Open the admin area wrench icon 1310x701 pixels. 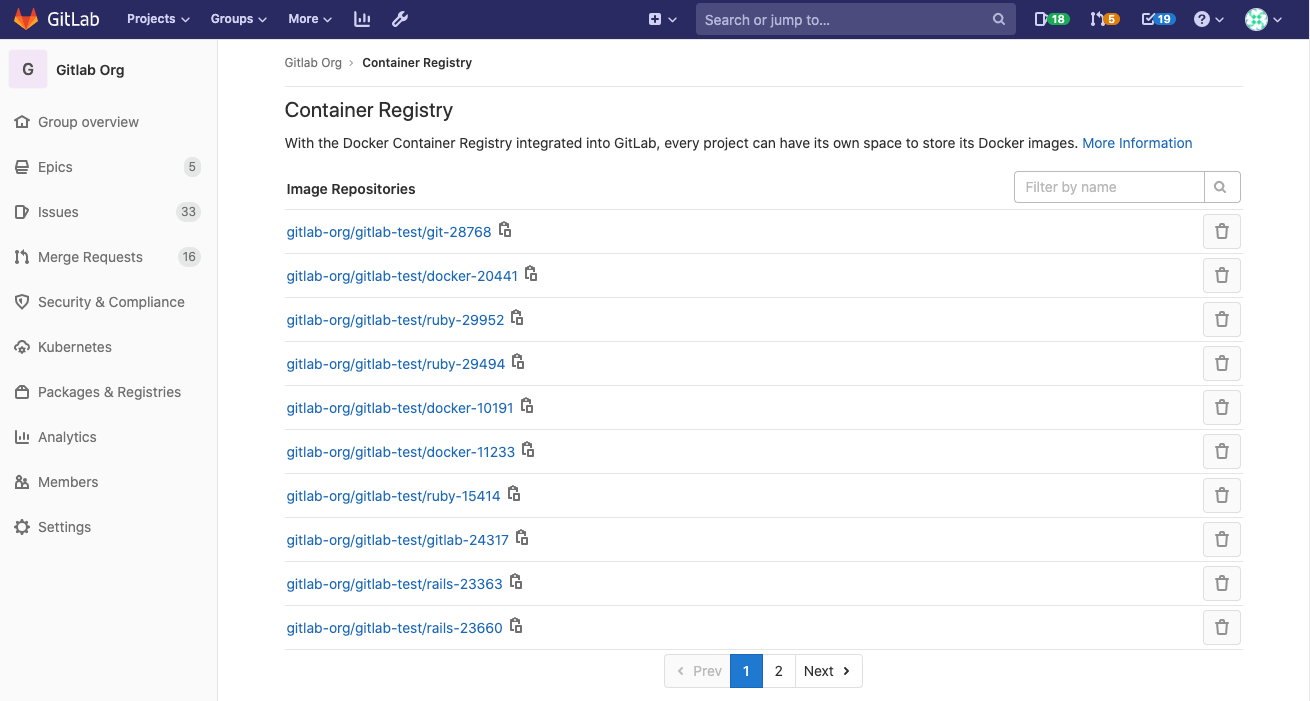pyautogui.click(x=400, y=18)
